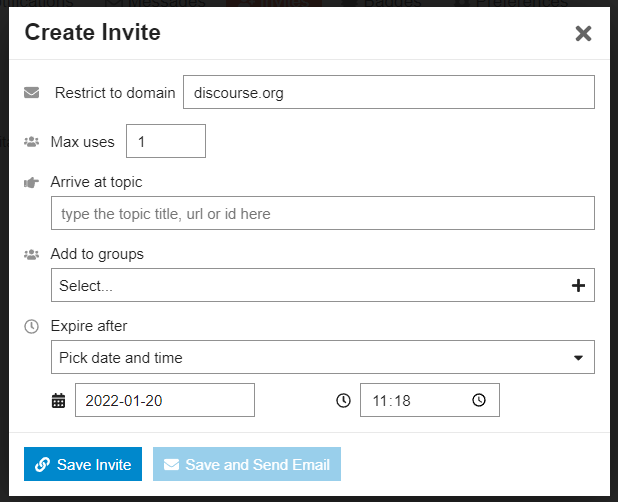Click Save Invite button
The width and height of the screenshot is (618, 502).
[83, 464]
